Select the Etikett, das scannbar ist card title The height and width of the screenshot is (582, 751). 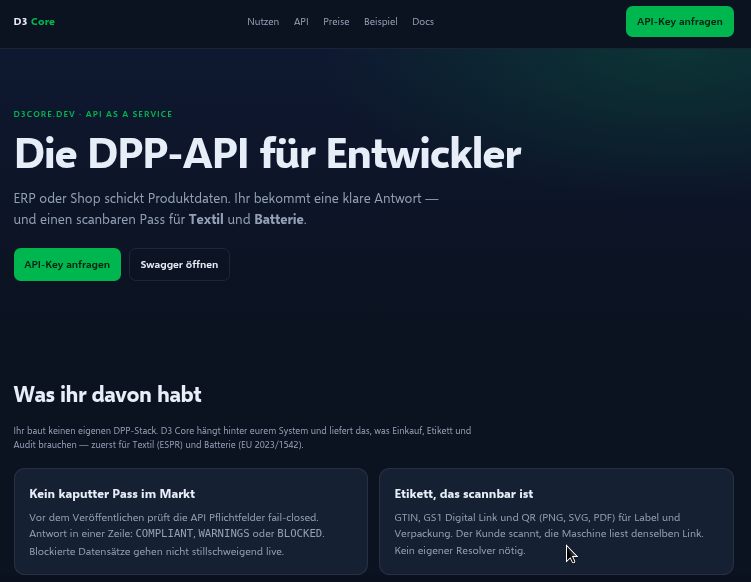(464, 494)
